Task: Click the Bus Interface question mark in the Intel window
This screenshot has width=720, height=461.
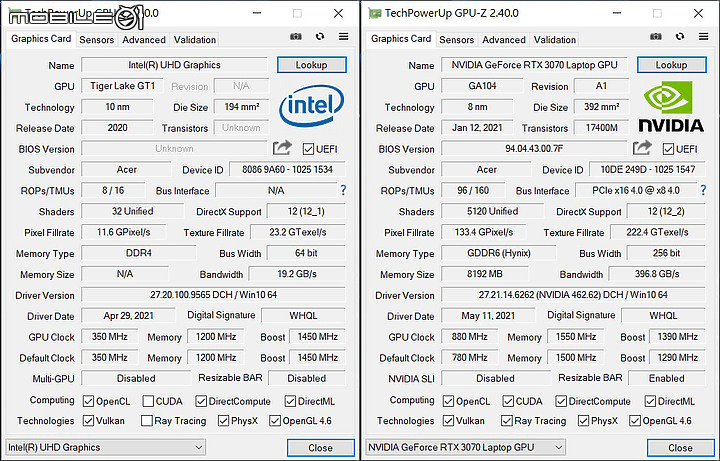Action: click(343, 190)
